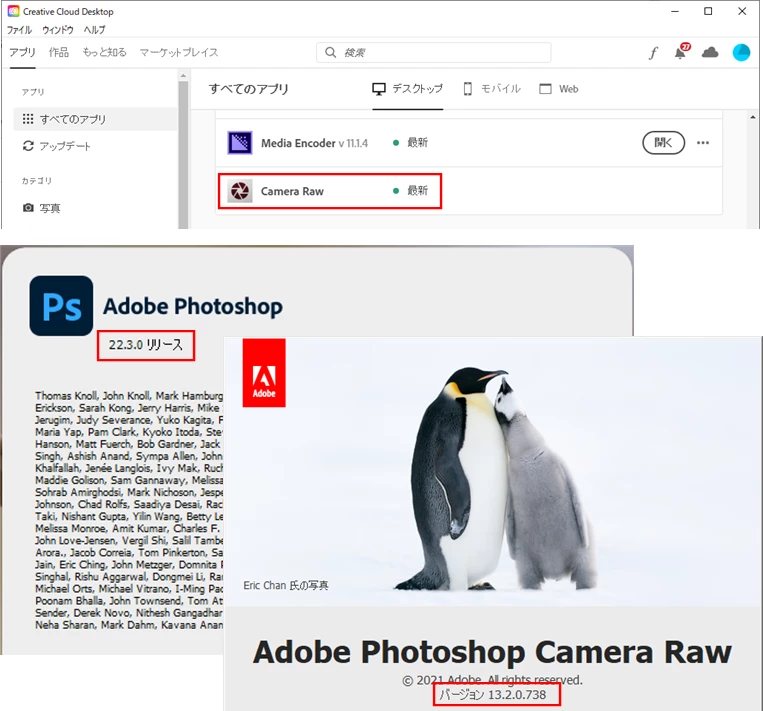Switch to 作品 tab
763x711 pixels.
coord(59,52)
